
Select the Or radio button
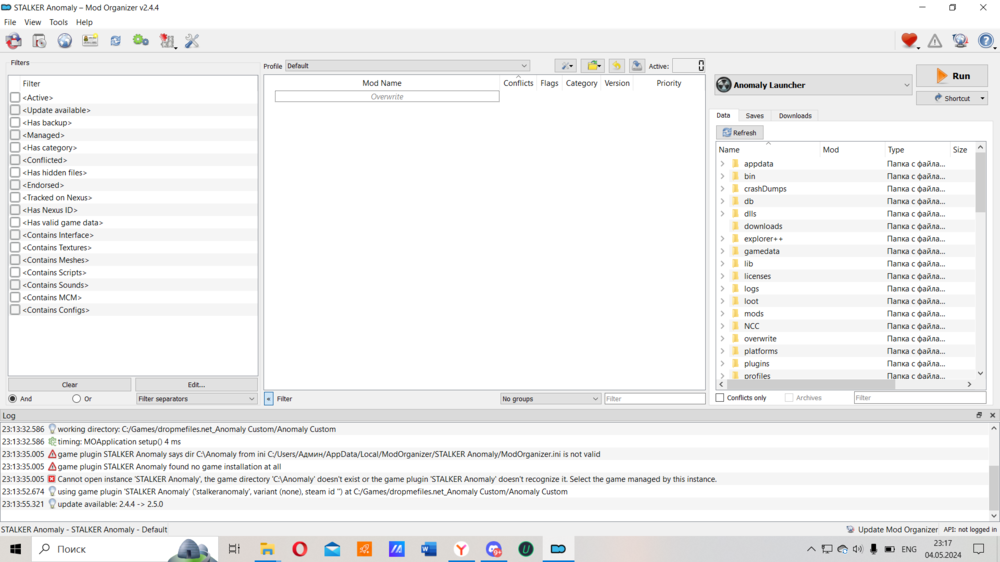coord(76,399)
